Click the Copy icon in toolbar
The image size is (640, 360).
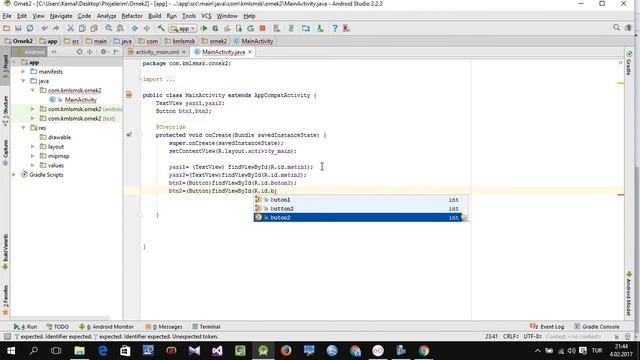click(82, 29)
